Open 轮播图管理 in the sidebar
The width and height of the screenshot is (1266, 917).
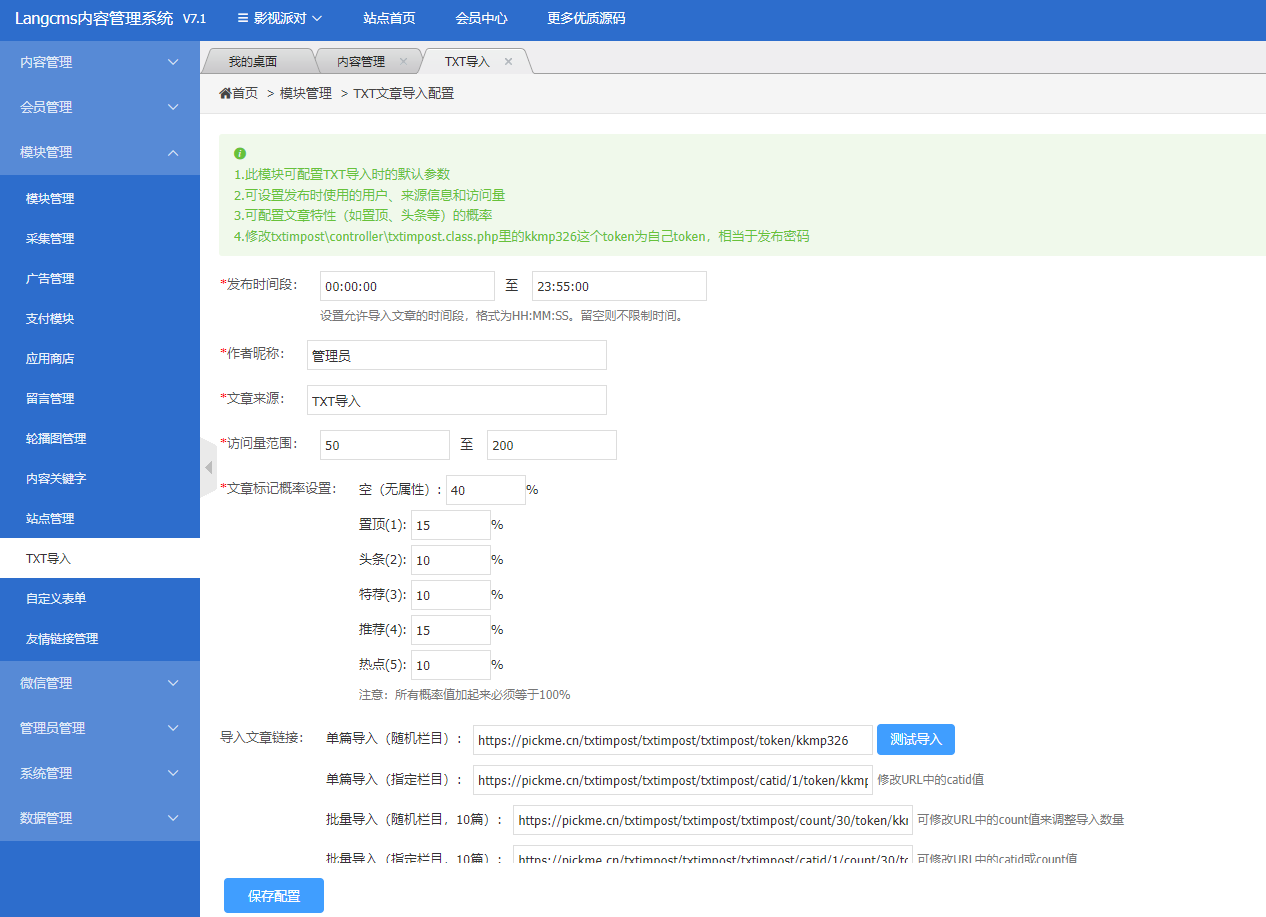click(x=56, y=439)
